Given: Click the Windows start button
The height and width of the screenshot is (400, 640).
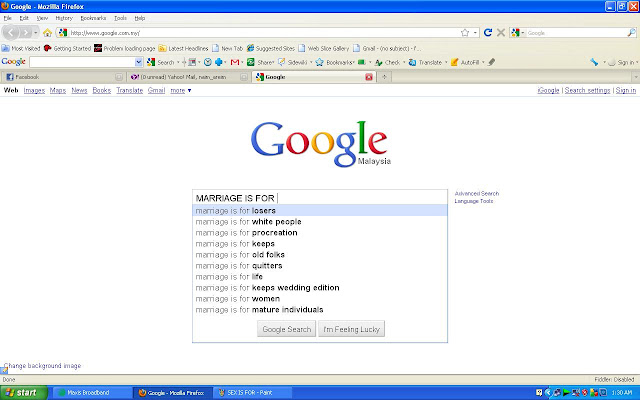Looking at the screenshot, I should (23, 393).
